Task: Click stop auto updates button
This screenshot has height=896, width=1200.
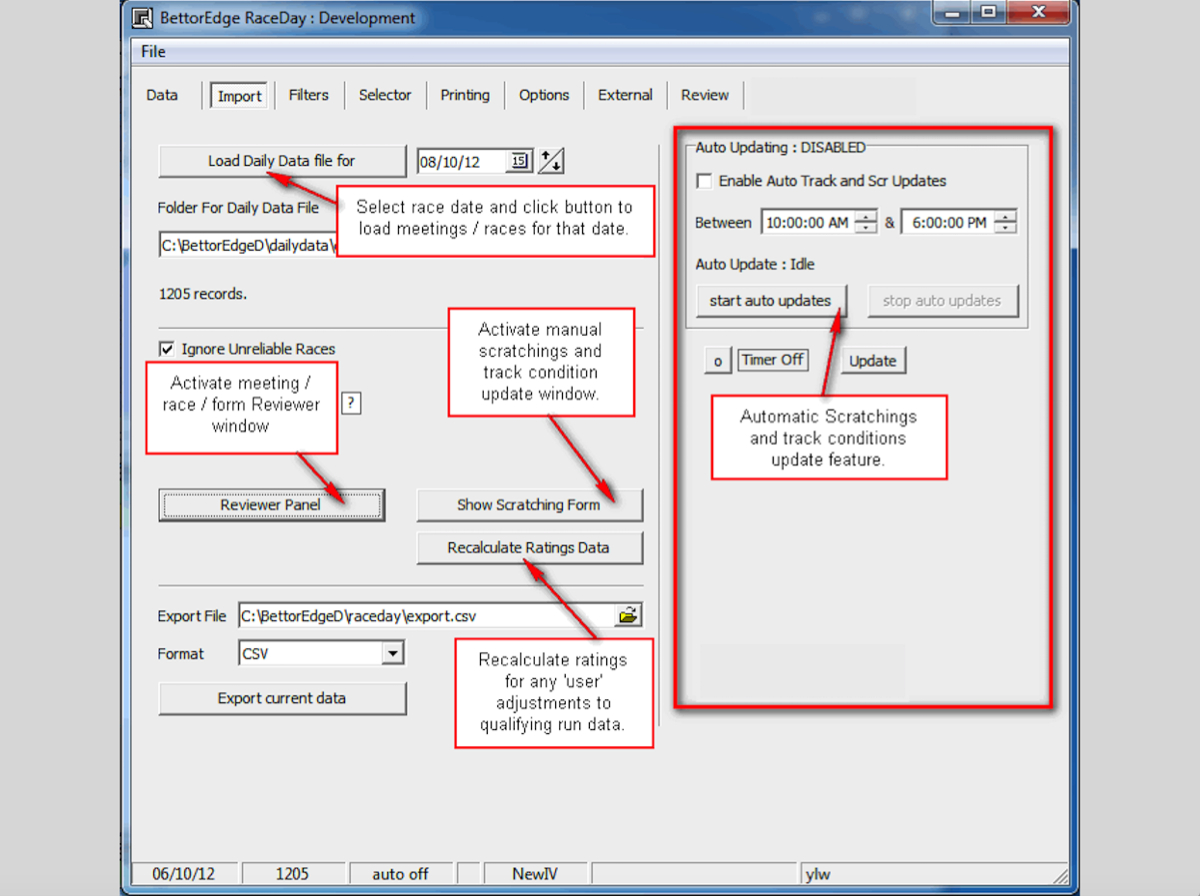Action: (x=942, y=301)
